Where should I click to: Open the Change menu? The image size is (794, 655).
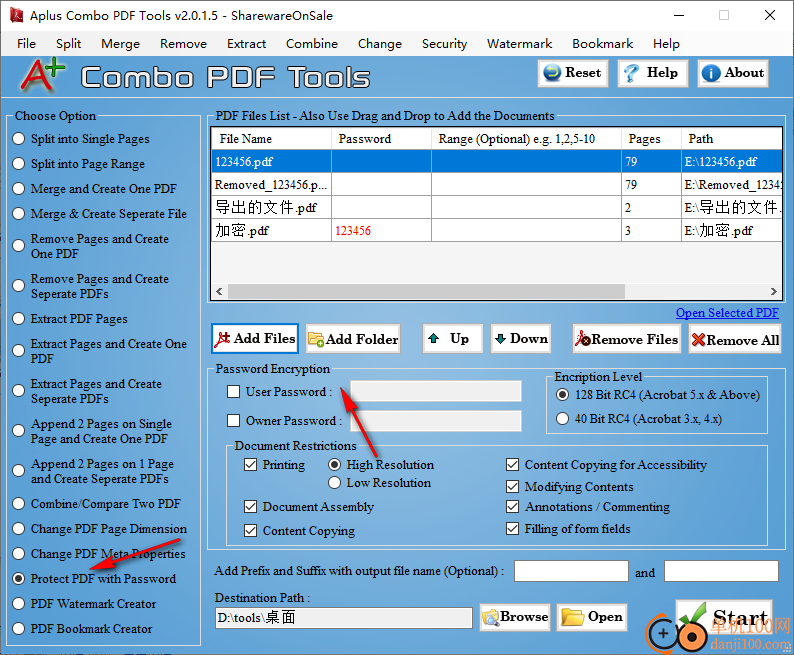click(380, 44)
